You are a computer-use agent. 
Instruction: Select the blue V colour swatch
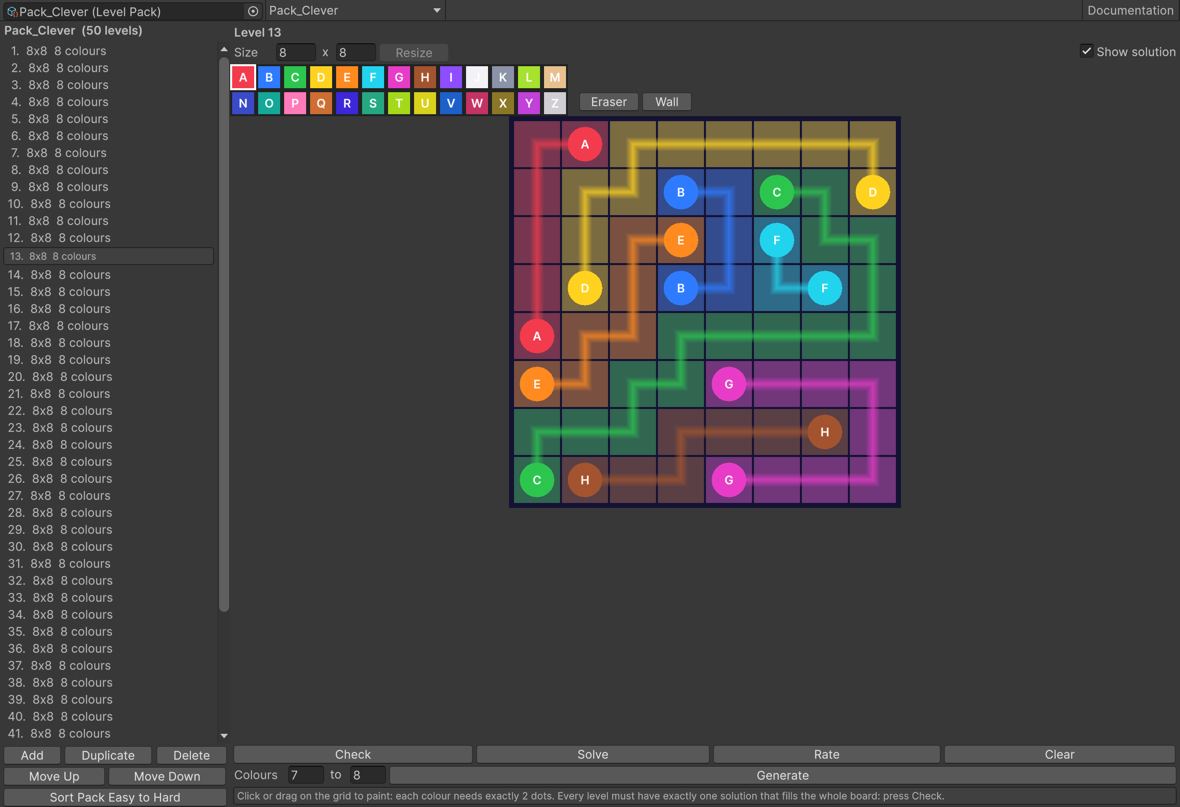click(451, 103)
